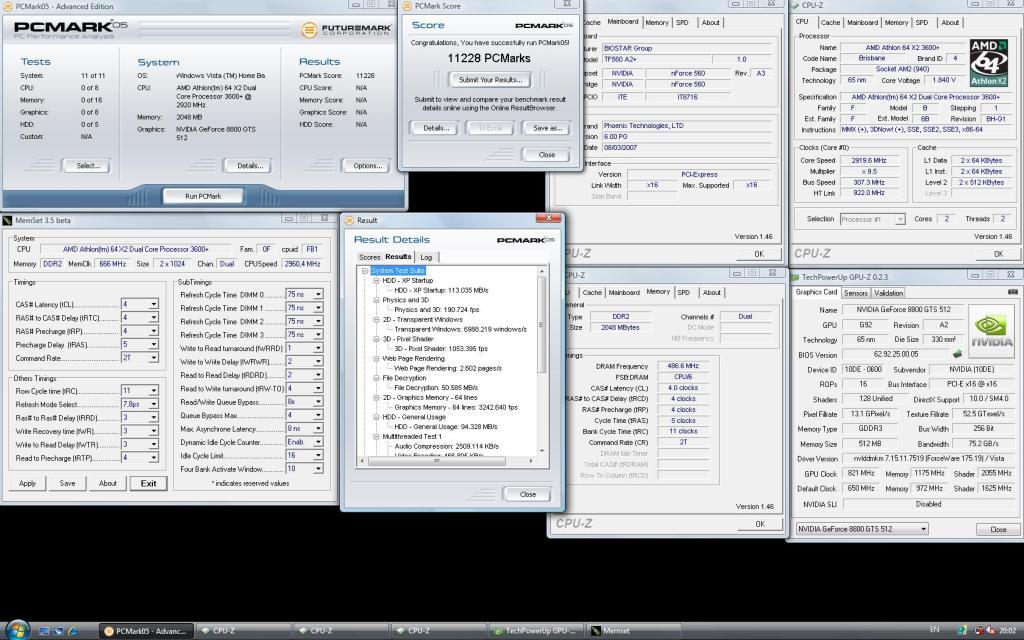The height and width of the screenshot is (640, 1024).
Task: Open About tab in lower CPU-Z Memory window
Action: (x=711, y=293)
